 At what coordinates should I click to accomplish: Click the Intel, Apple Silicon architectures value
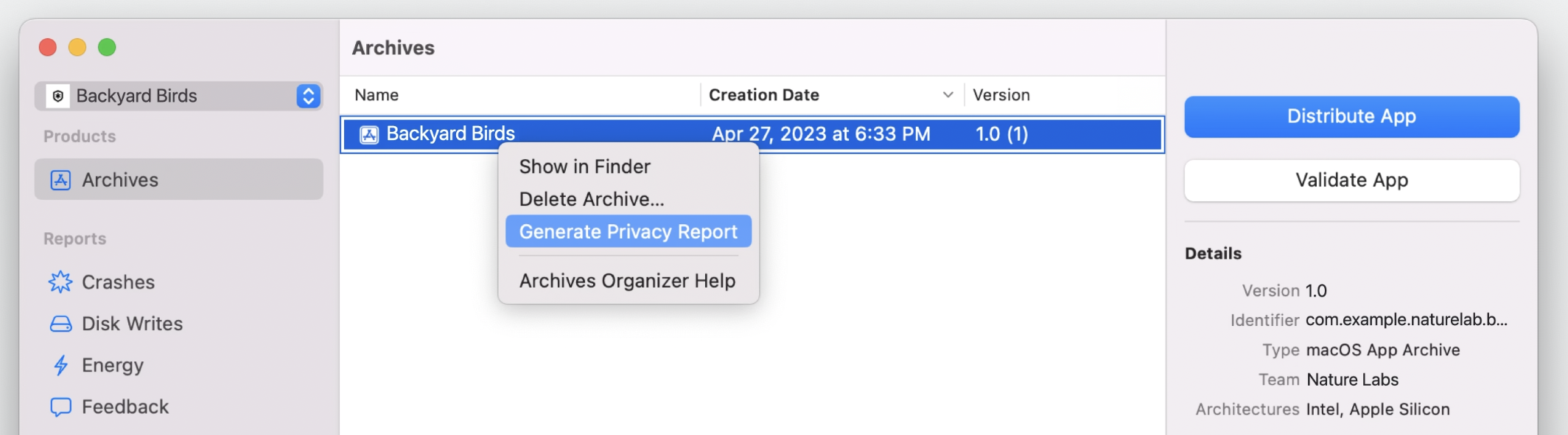pyautogui.click(x=1378, y=409)
